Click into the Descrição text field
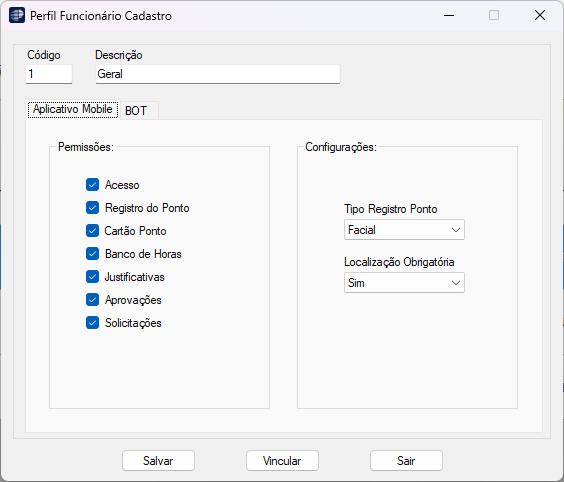The image size is (564, 482). (218, 74)
